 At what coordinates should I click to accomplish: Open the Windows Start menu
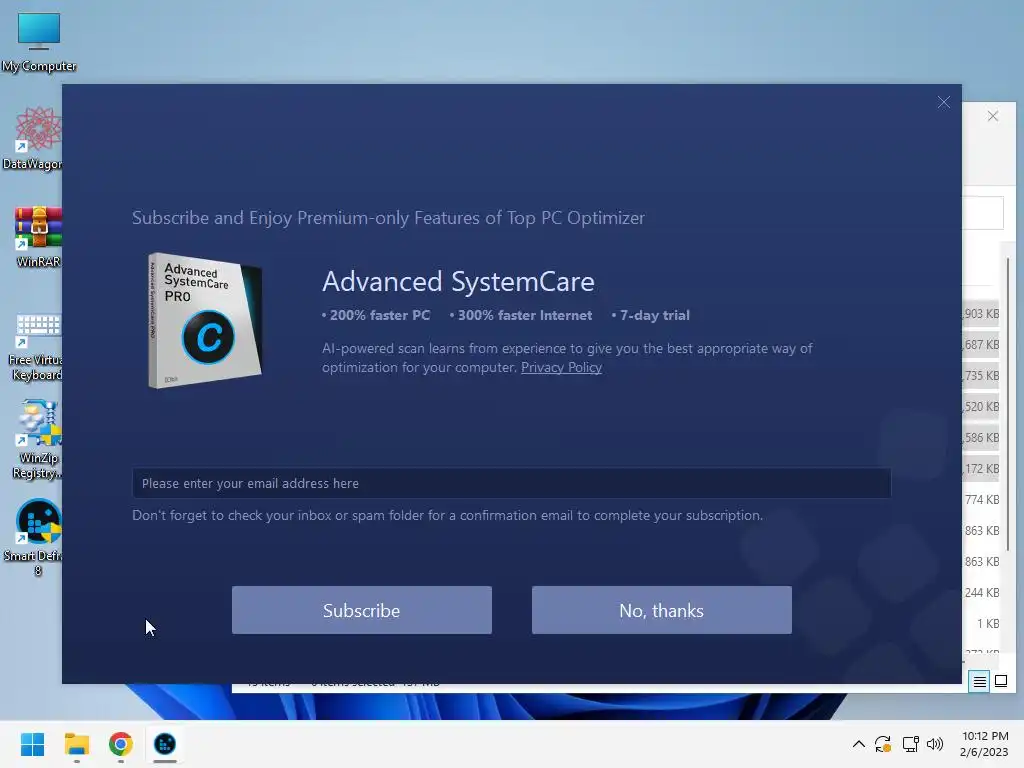click(x=32, y=744)
